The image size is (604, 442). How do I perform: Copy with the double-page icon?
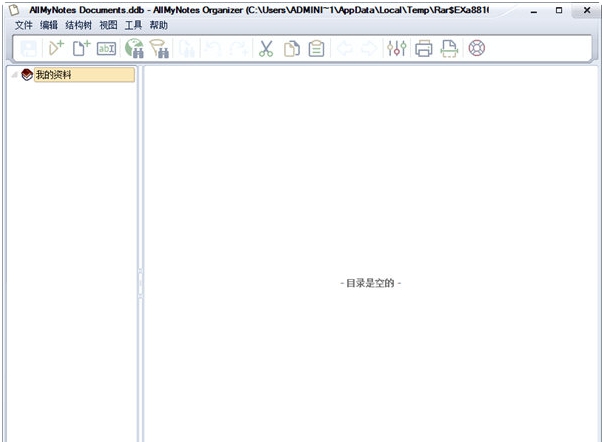[292, 49]
